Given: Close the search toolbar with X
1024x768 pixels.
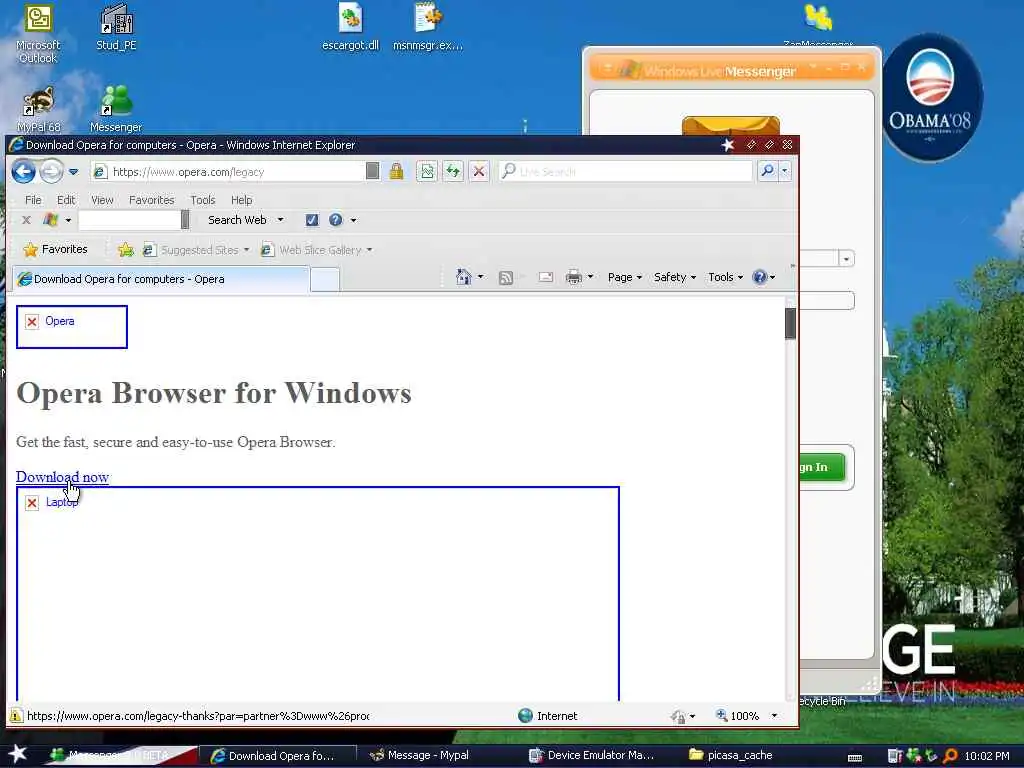Looking at the screenshot, I should (26, 220).
